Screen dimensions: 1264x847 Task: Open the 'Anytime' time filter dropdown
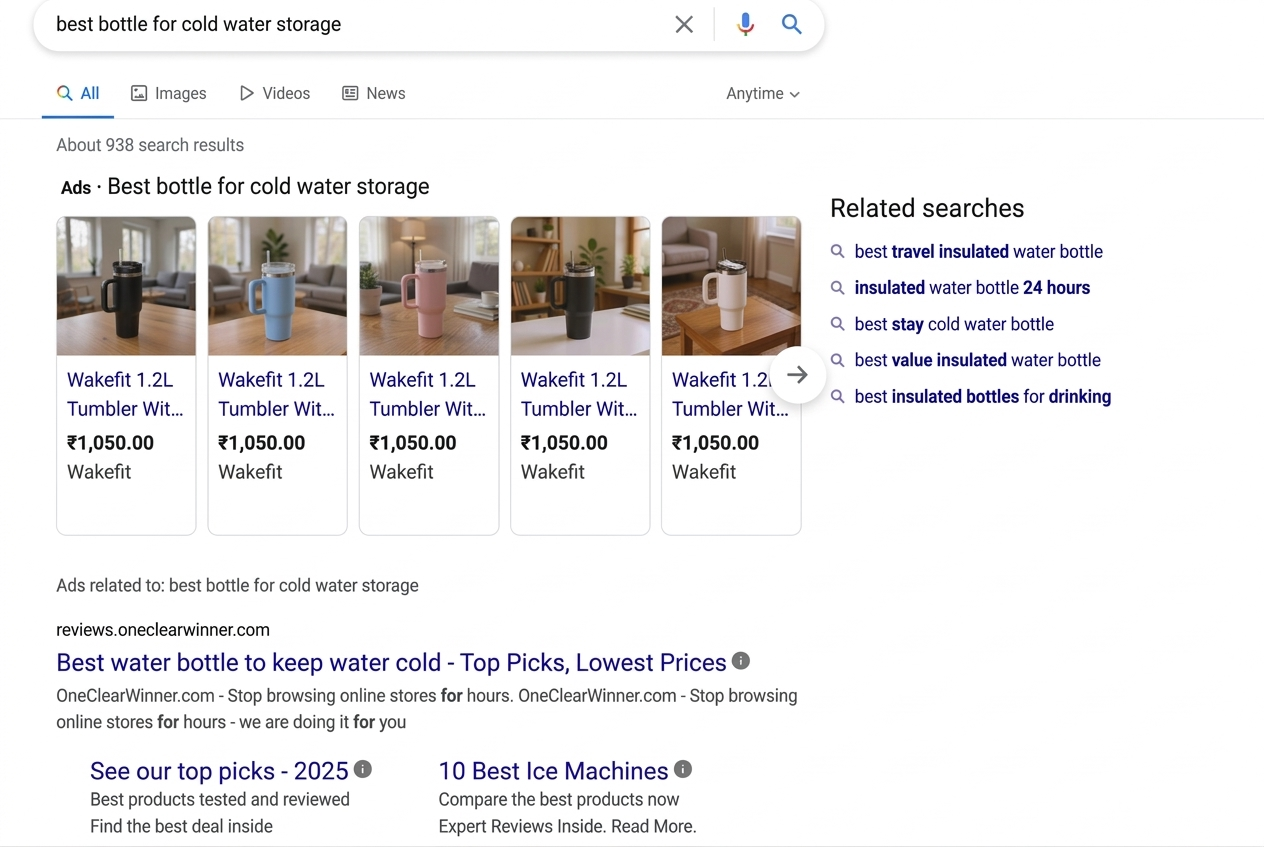[762, 93]
